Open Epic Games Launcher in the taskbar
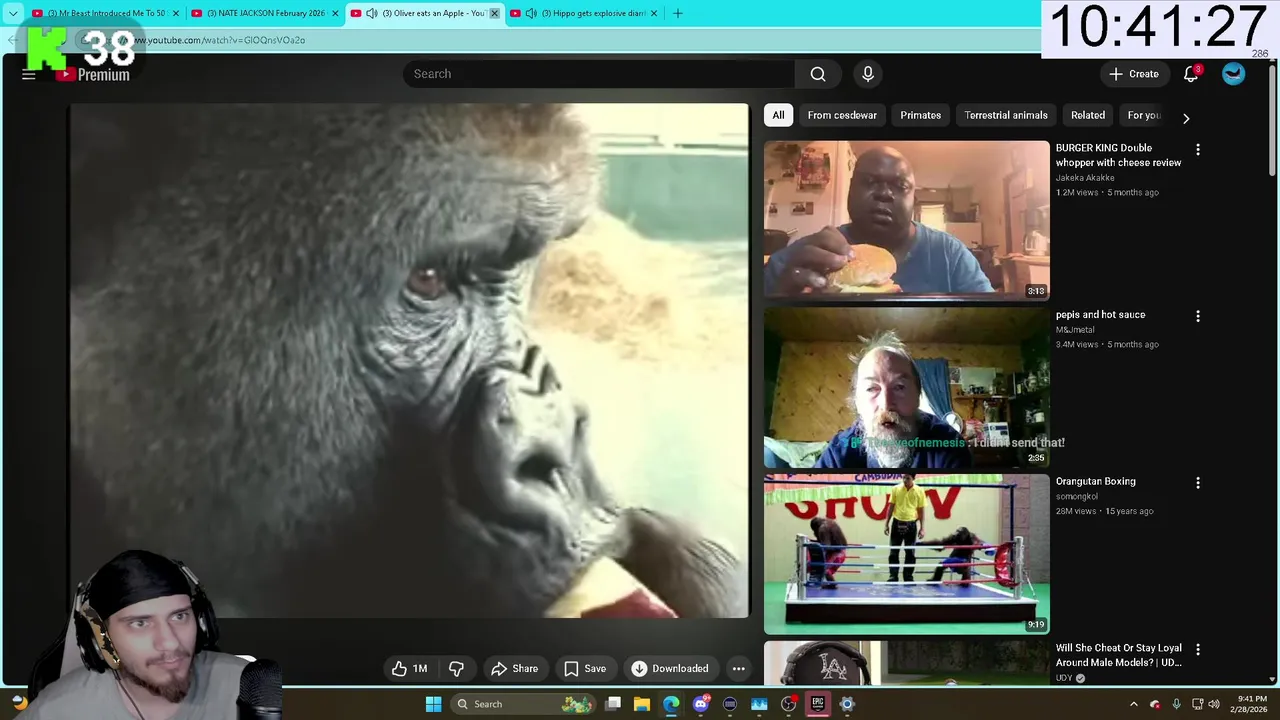Image resolution: width=1280 pixels, height=720 pixels. click(x=817, y=704)
